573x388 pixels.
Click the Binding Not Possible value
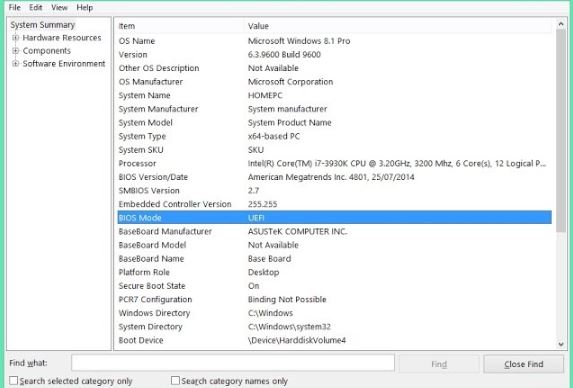287,299
